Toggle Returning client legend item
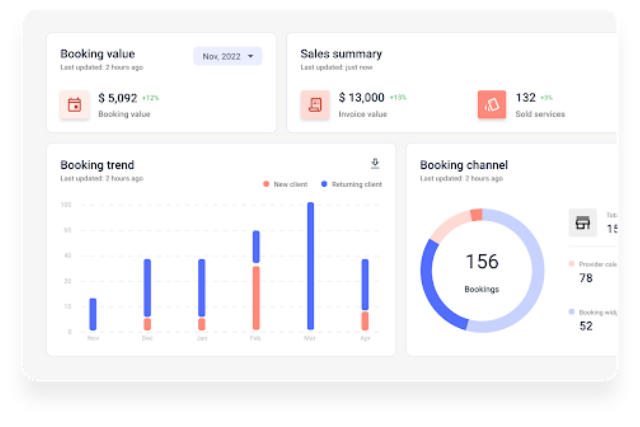The image size is (640, 427). pos(351,185)
